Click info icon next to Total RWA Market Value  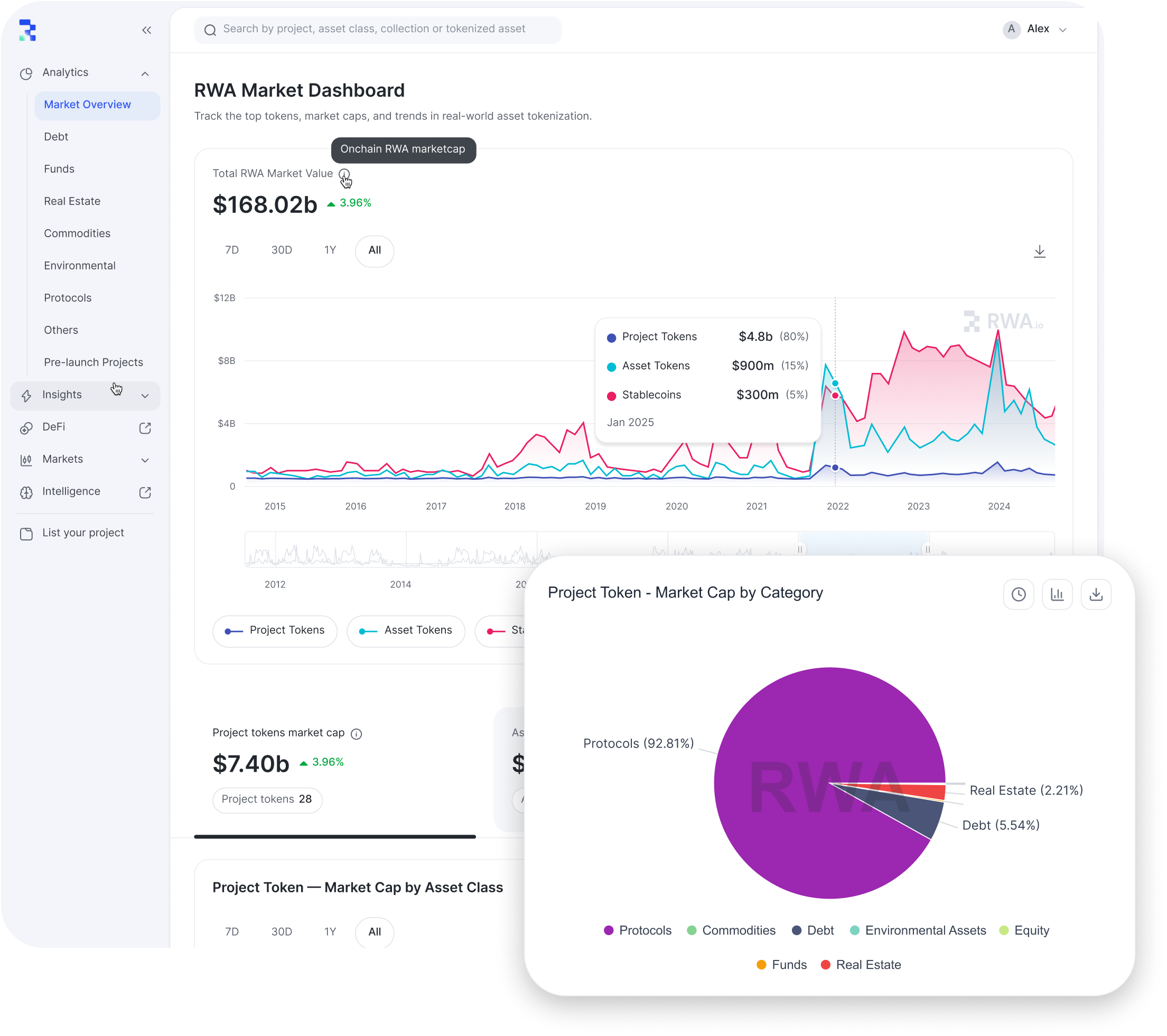pos(344,174)
